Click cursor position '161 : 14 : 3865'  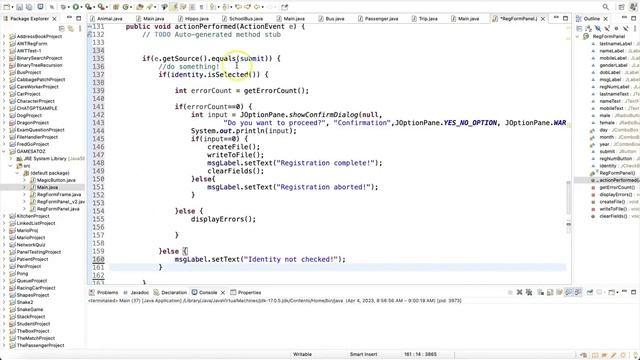click(420, 354)
